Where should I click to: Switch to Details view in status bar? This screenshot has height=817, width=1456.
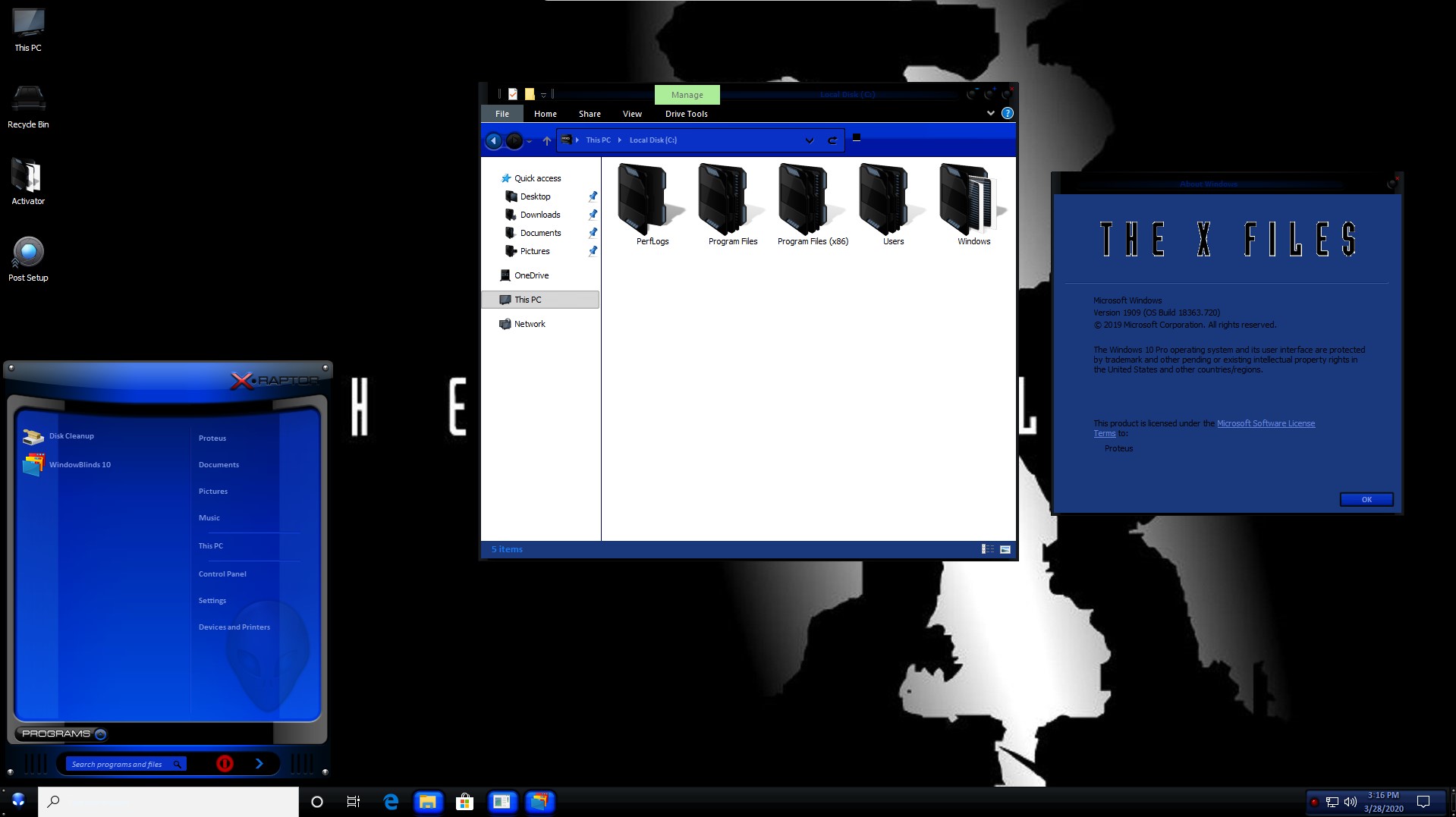[987, 549]
